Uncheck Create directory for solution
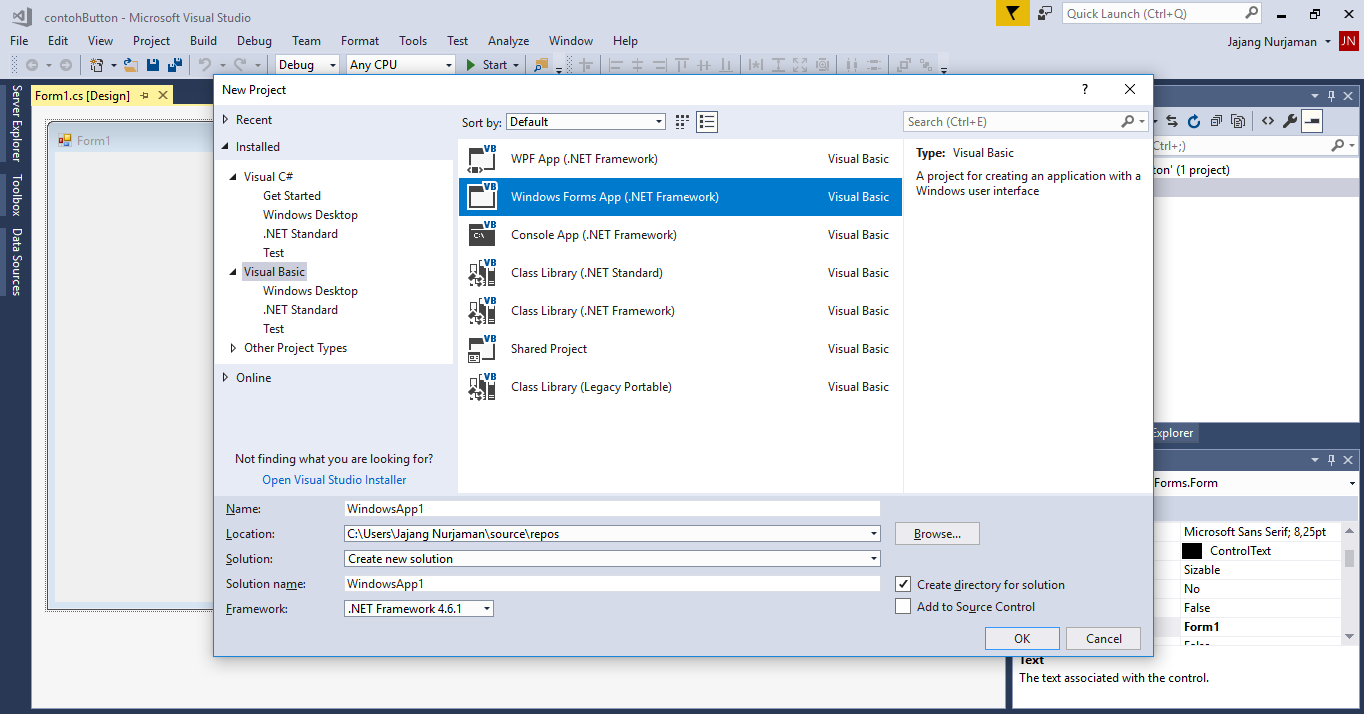This screenshot has height=714, width=1364. click(x=903, y=584)
